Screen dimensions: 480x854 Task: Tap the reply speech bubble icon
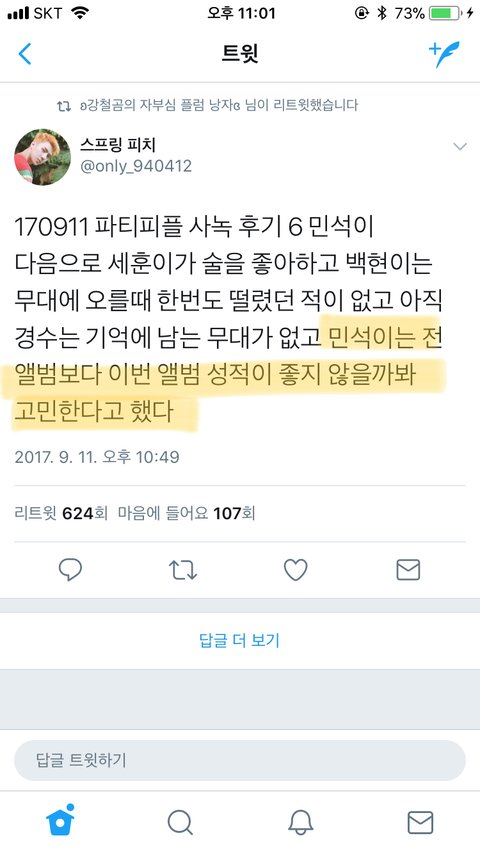click(70, 570)
